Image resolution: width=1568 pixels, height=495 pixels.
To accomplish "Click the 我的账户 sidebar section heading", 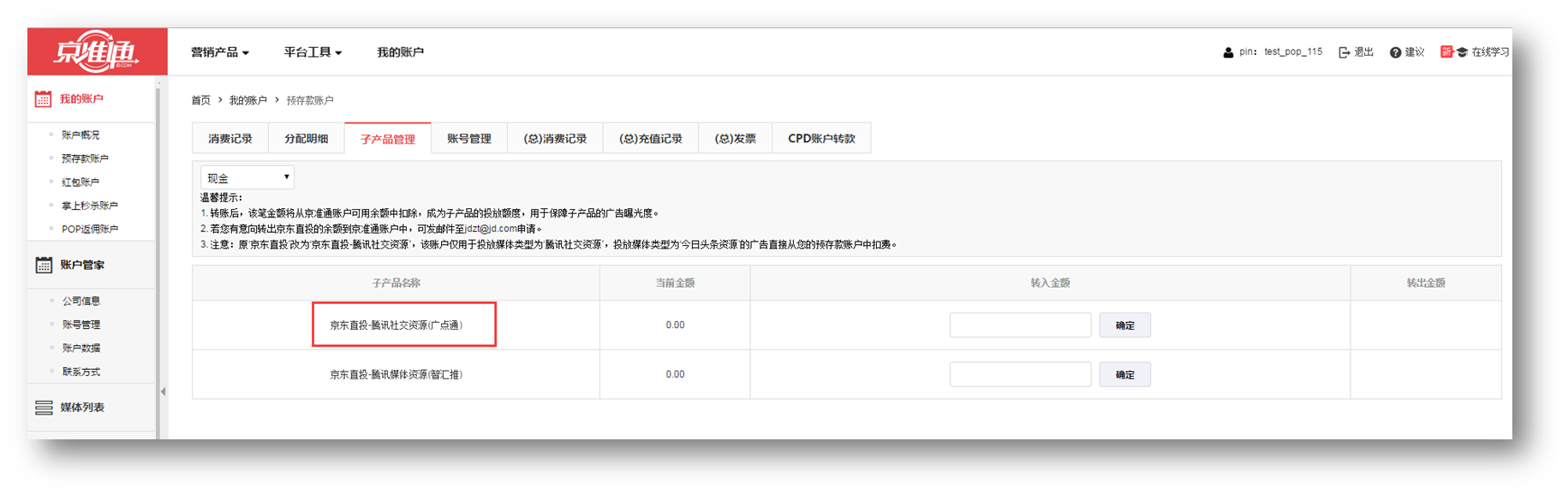I will (81, 99).
